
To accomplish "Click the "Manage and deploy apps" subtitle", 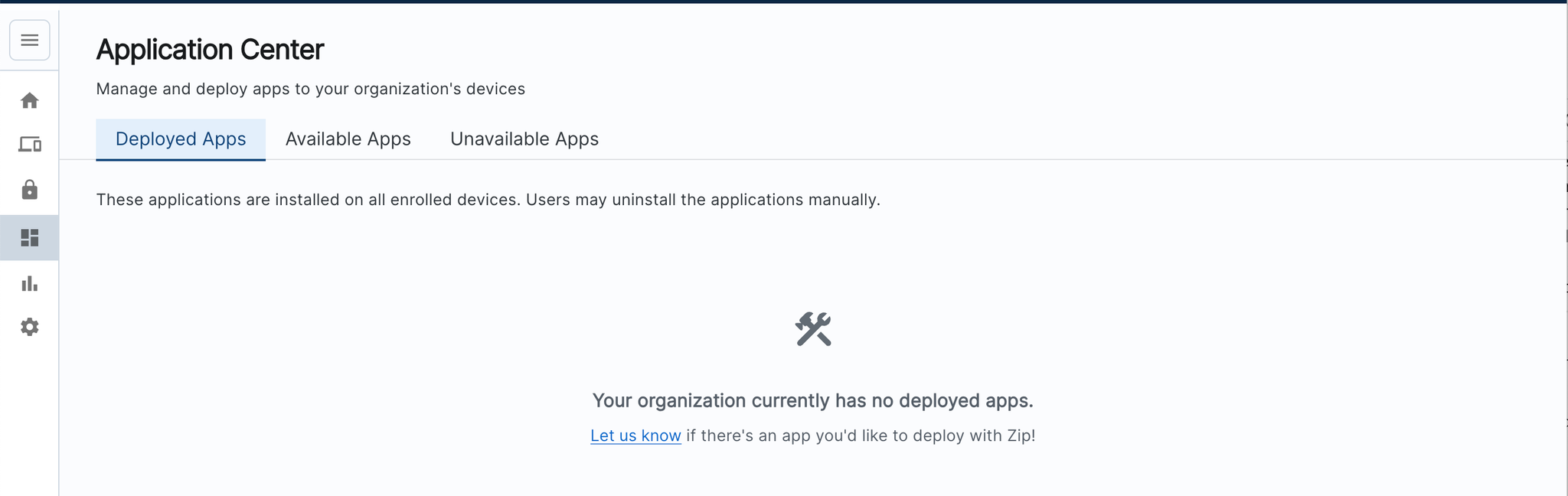I will [x=310, y=89].
